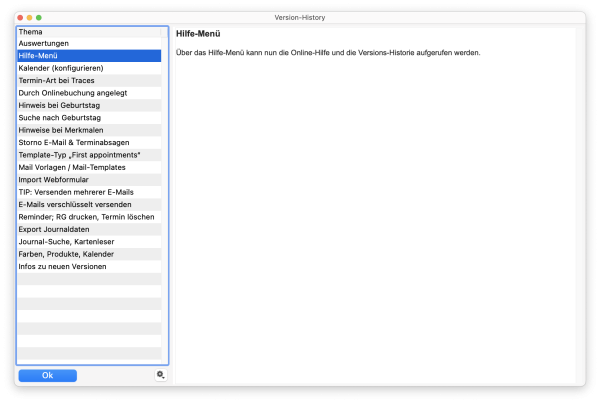This screenshot has height=403, width=600.
Task: Select Hinweise bei Merkmalen entry
Action: pos(60,130)
